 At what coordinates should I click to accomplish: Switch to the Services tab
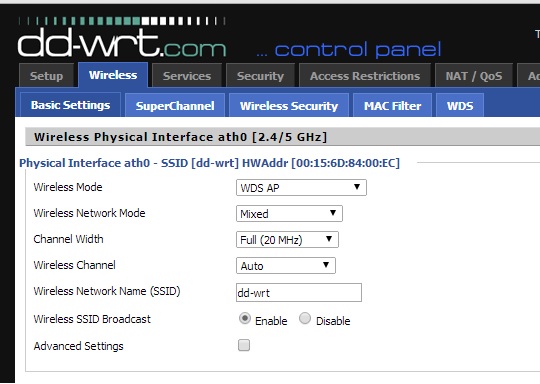click(x=187, y=75)
